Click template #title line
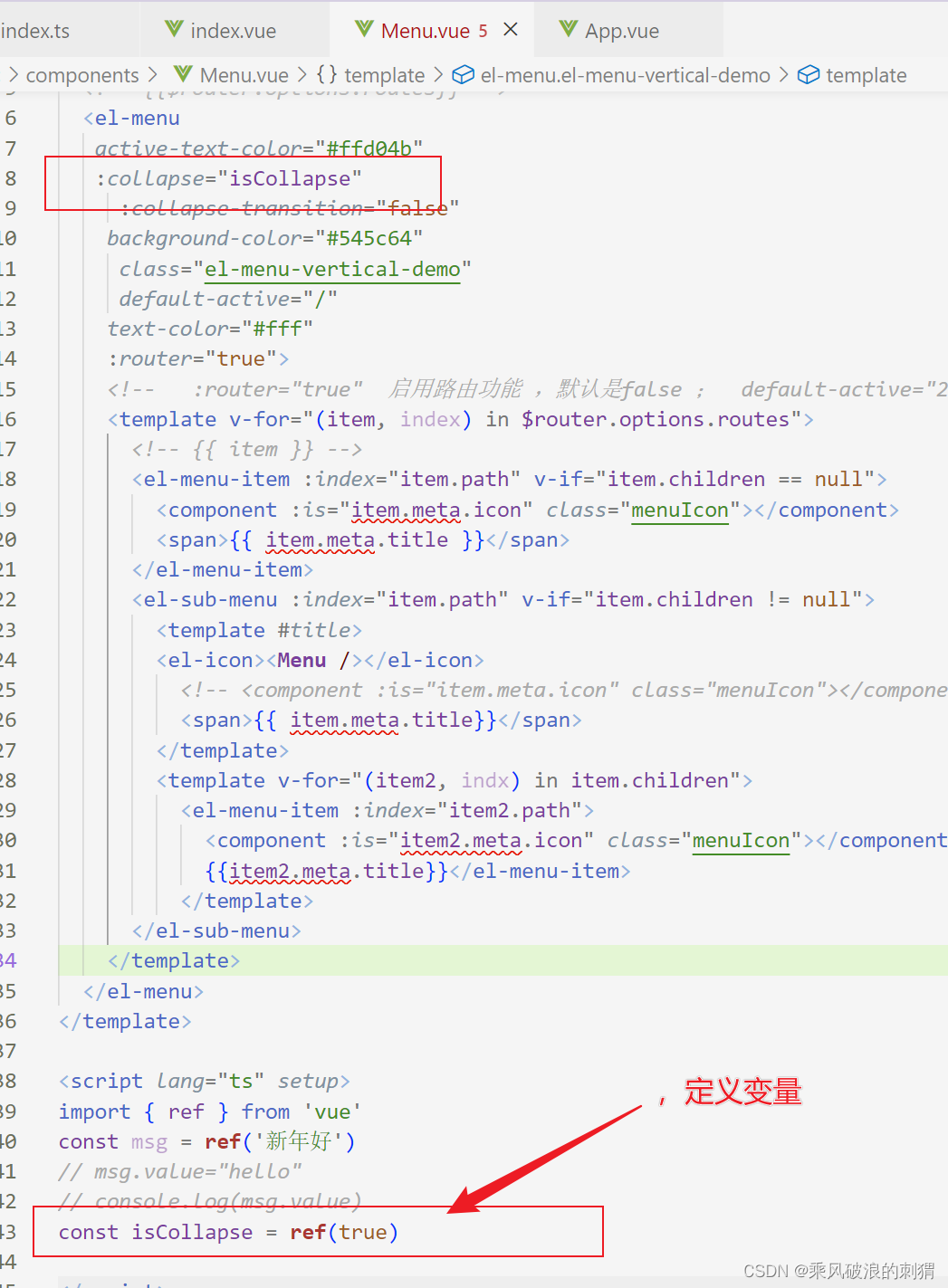The height and width of the screenshot is (1288, 948). click(259, 630)
